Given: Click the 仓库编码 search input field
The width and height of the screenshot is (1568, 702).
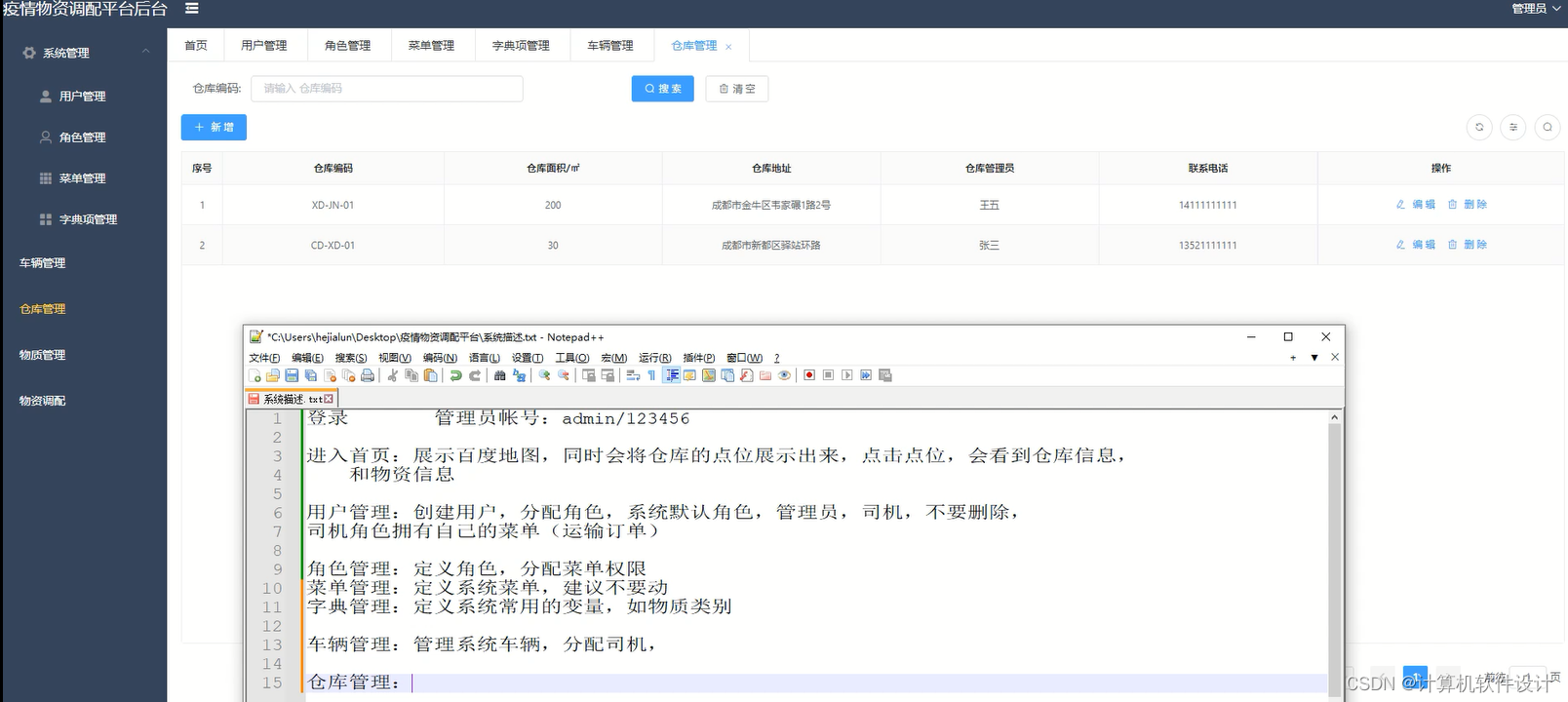Looking at the screenshot, I should pyautogui.click(x=387, y=89).
